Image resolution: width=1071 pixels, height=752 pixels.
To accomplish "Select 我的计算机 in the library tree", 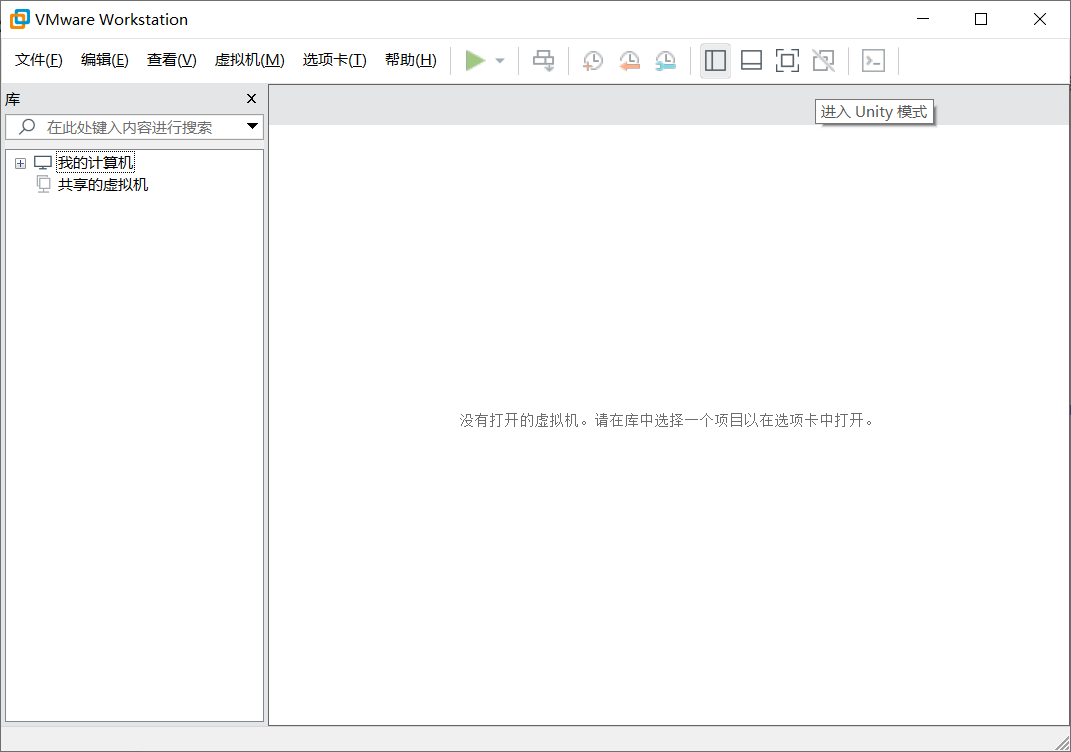I will tap(95, 163).
